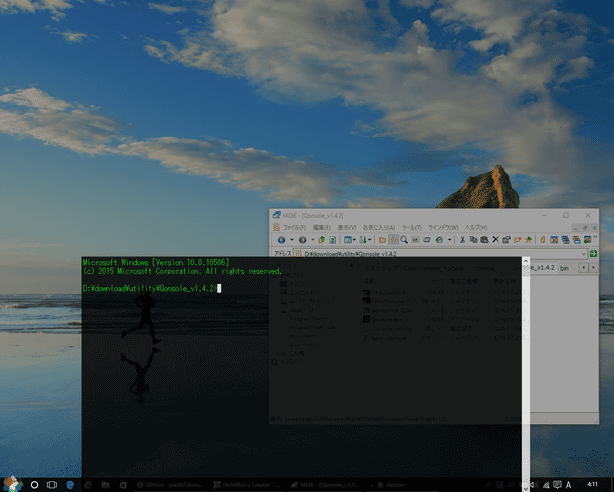Open the ヘルプ(H) menu in MDIE
This screenshot has height=492, width=614.
click(476, 228)
